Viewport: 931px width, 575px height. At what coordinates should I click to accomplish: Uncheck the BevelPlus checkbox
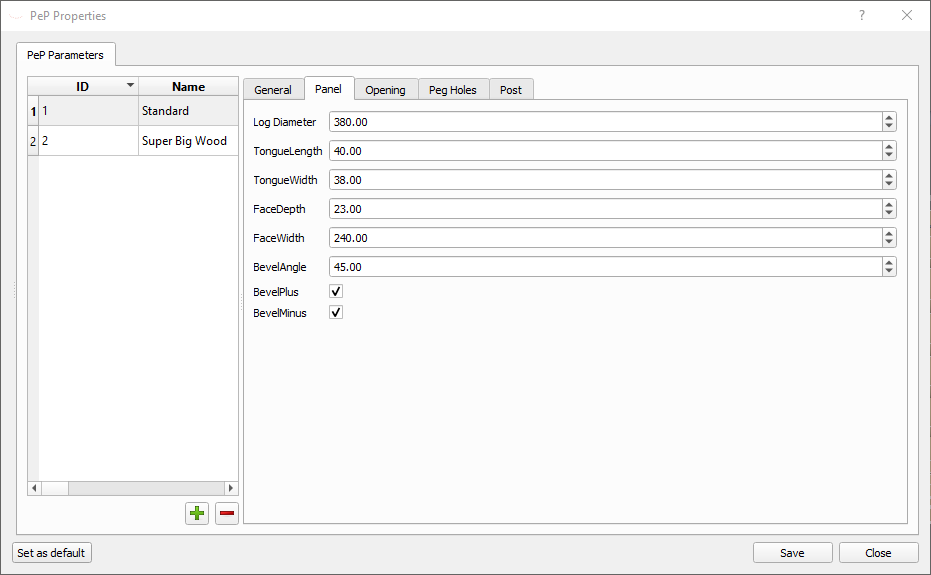[x=336, y=292]
